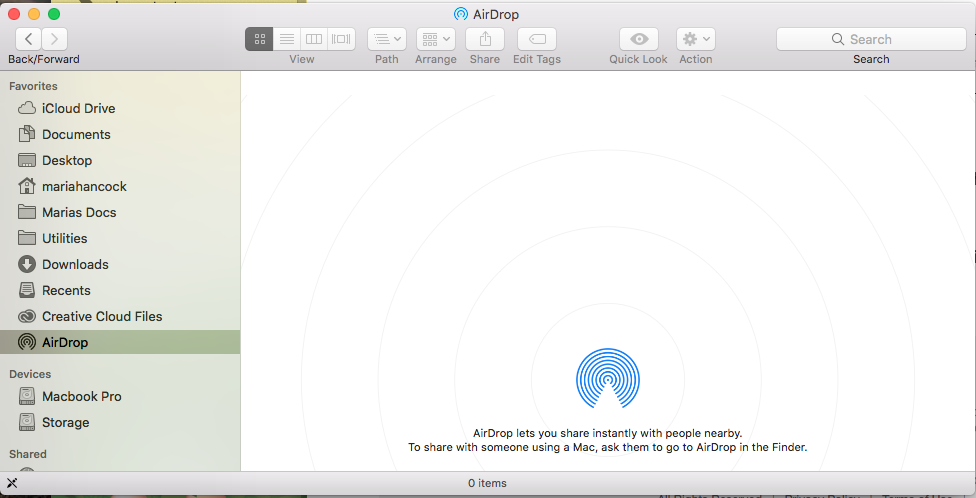Click 'To share with someone using a Mac' text

click(x=608, y=447)
